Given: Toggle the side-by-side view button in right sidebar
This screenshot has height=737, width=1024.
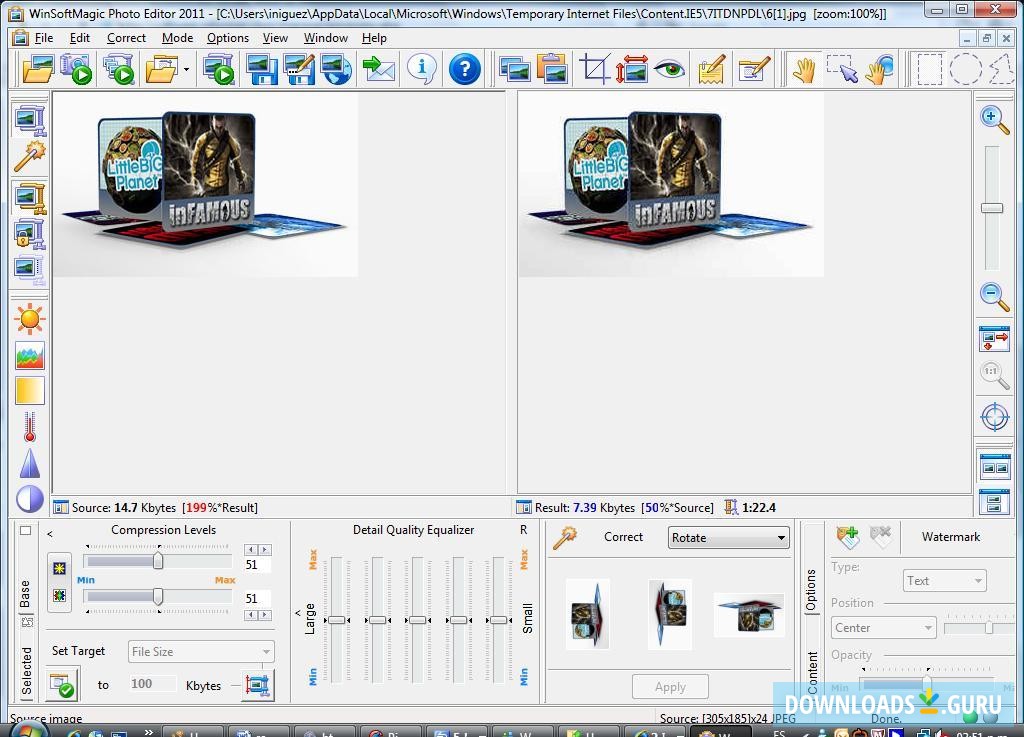Looking at the screenshot, I should click(994, 467).
